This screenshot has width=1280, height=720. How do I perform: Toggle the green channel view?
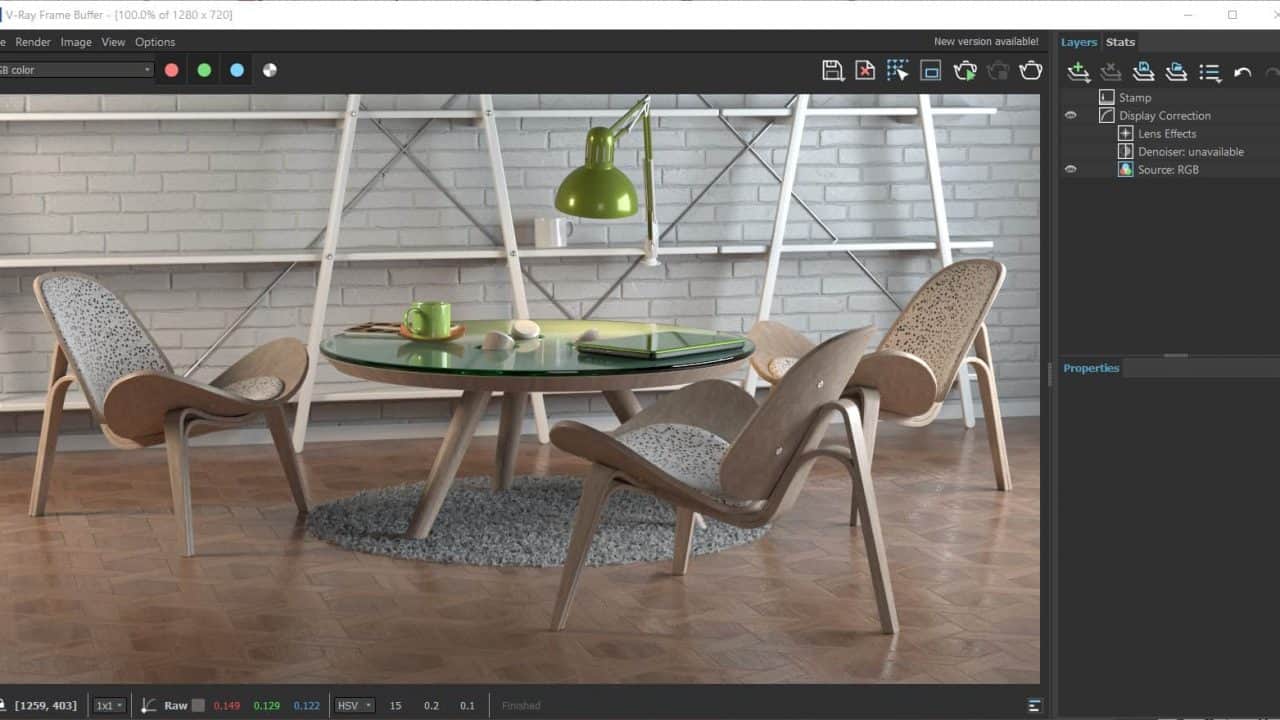pyautogui.click(x=204, y=70)
